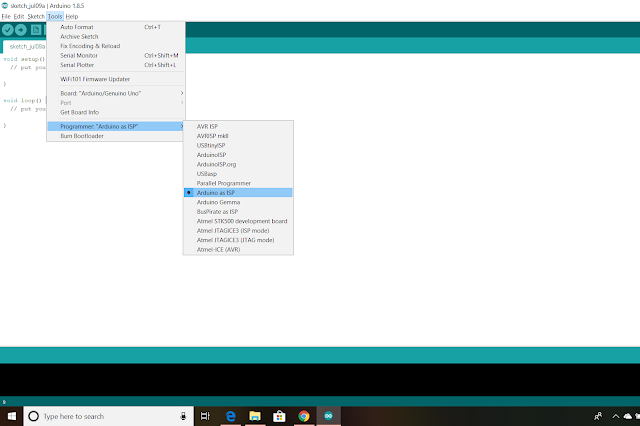The width and height of the screenshot is (640, 426).
Task: Select AVRISP mkII programmer
Action: click(238, 136)
